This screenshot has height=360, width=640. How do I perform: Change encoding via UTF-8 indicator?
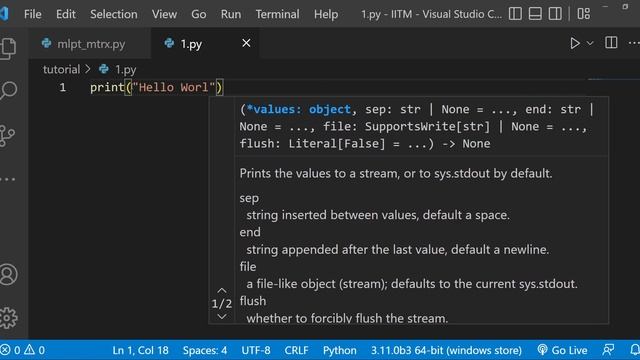pyautogui.click(x=256, y=350)
